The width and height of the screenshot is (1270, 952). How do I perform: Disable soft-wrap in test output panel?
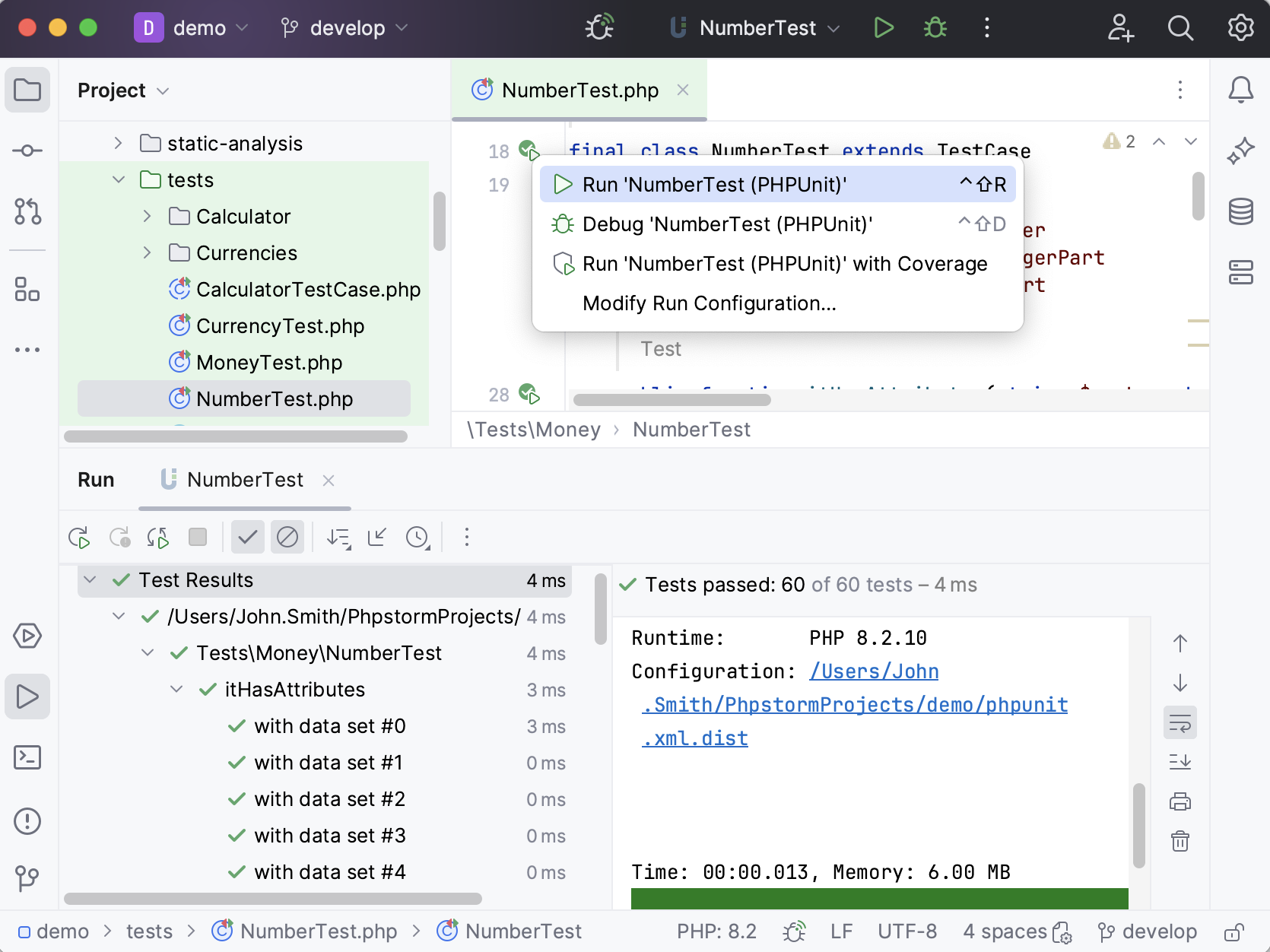pos(1180,722)
